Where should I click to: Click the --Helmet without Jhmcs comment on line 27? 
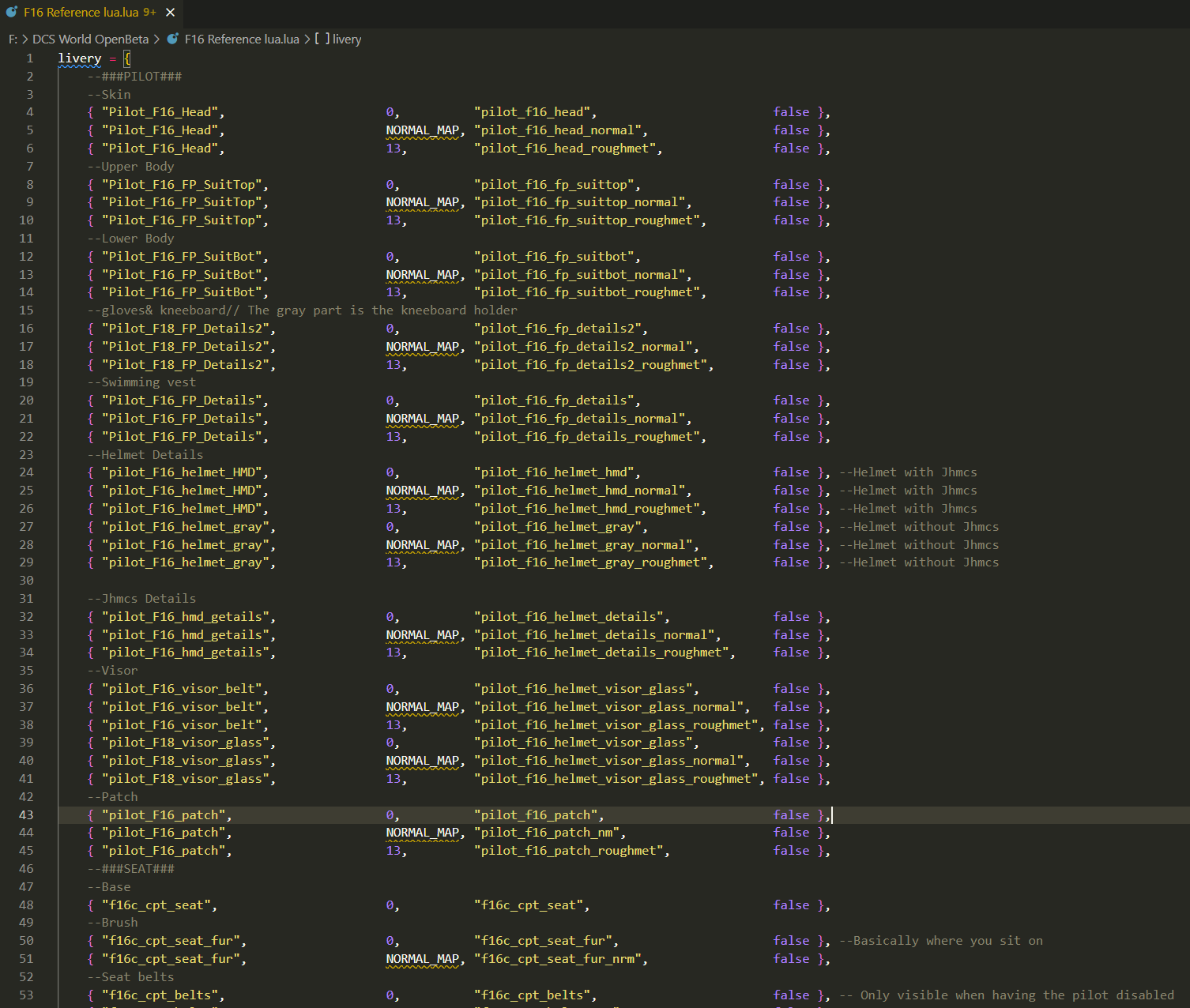tap(919, 527)
